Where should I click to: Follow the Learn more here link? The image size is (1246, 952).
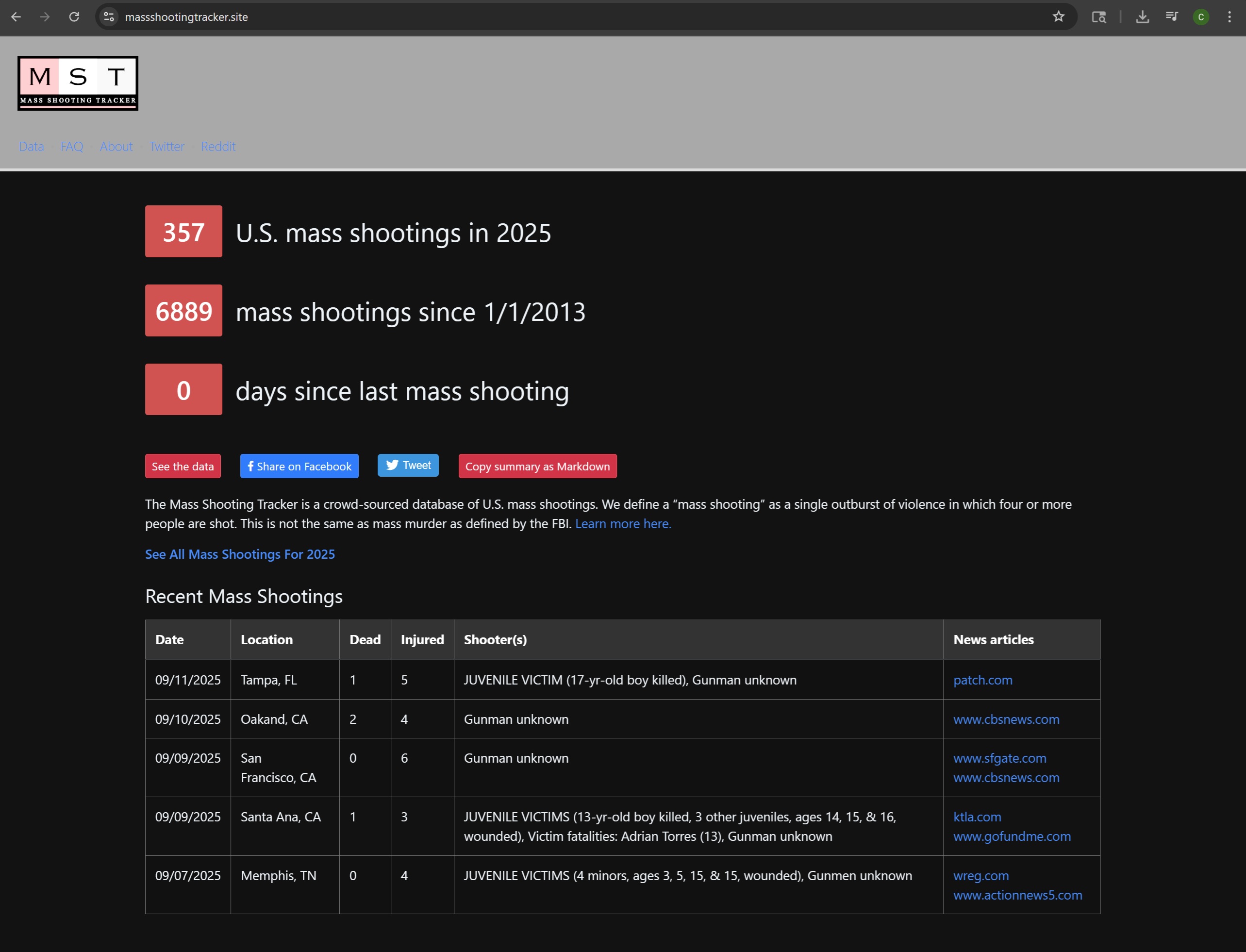[623, 524]
